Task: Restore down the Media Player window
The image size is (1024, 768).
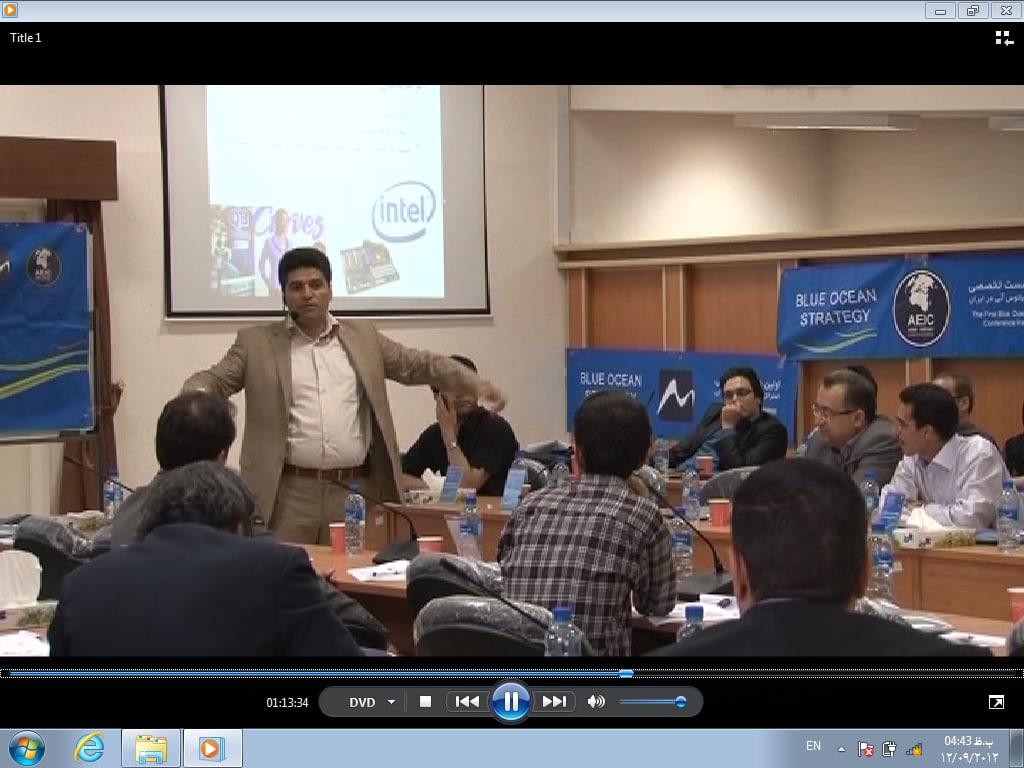Action: tap(973, 10)
